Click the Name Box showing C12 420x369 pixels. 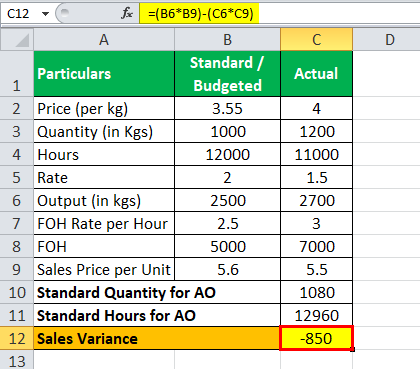click(20, 14)
